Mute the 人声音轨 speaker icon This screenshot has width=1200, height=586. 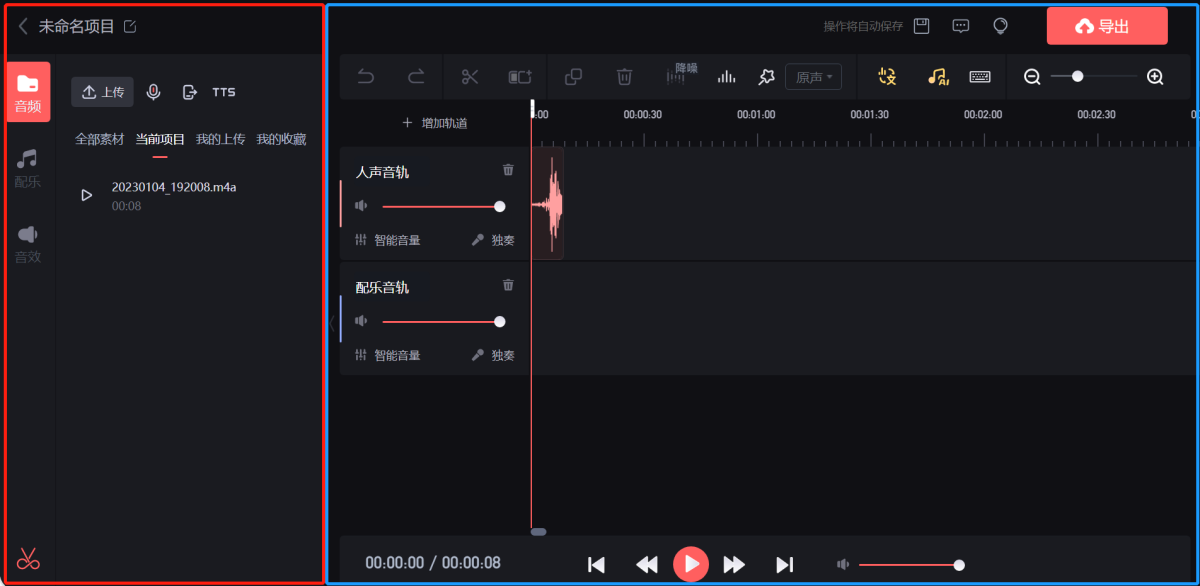(361, 206)
